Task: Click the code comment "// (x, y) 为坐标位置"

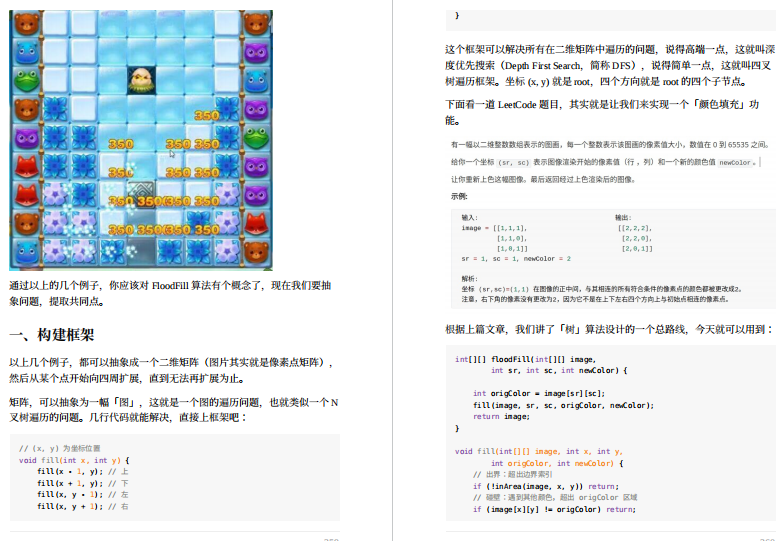Action: pyautogui.click(x=60, y=448)
